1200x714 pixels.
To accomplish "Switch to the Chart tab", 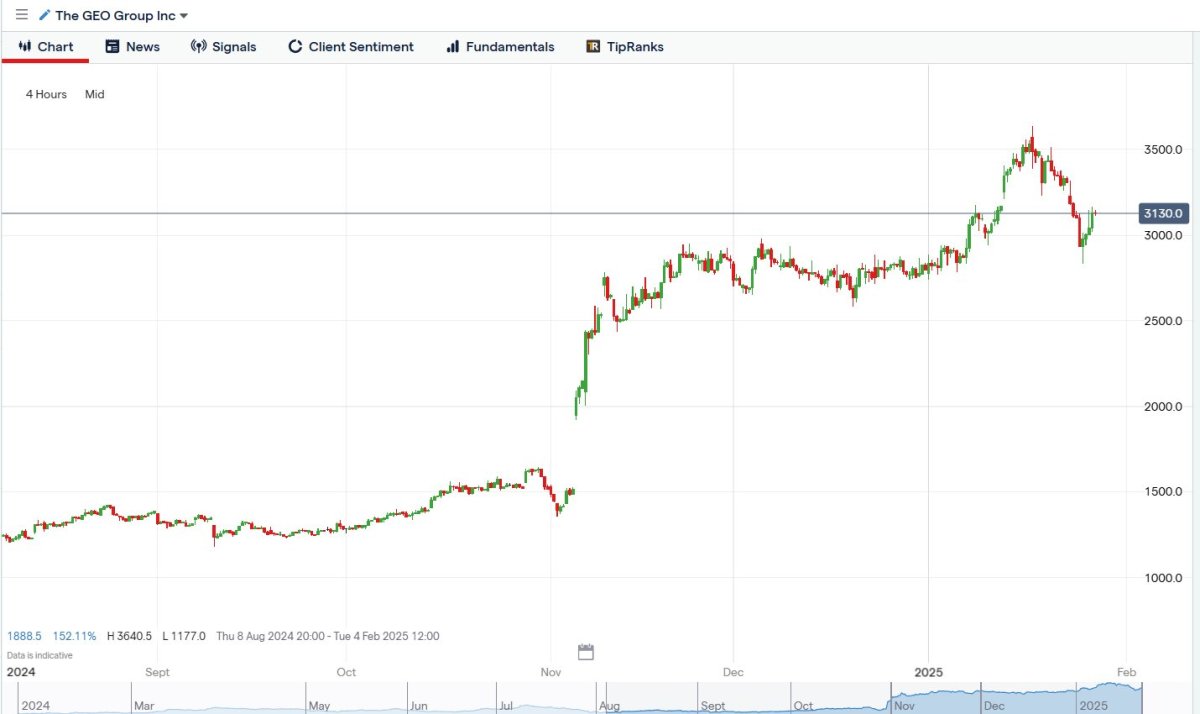I will pyautogui.click(x=46, y=46).
